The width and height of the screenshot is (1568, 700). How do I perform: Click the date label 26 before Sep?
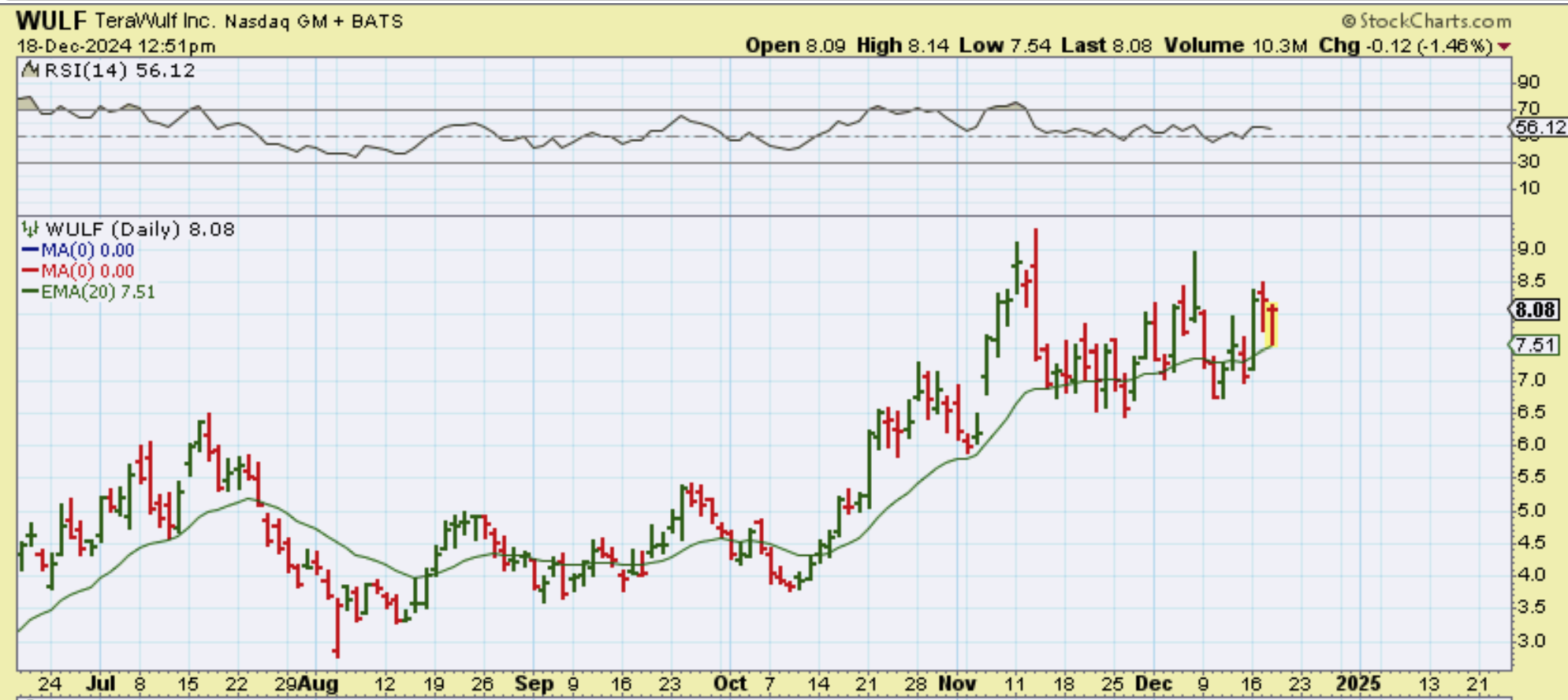482,683
